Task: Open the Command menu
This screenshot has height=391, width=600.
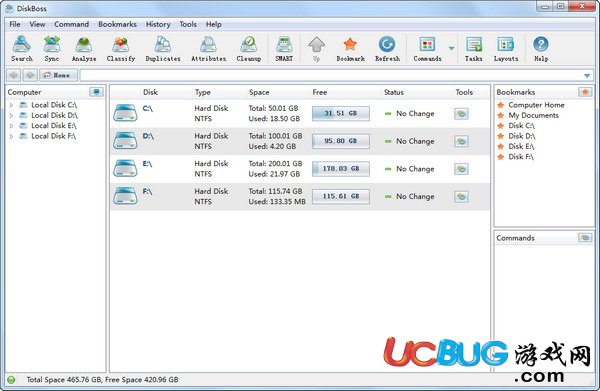Action: tap(71, 24)
